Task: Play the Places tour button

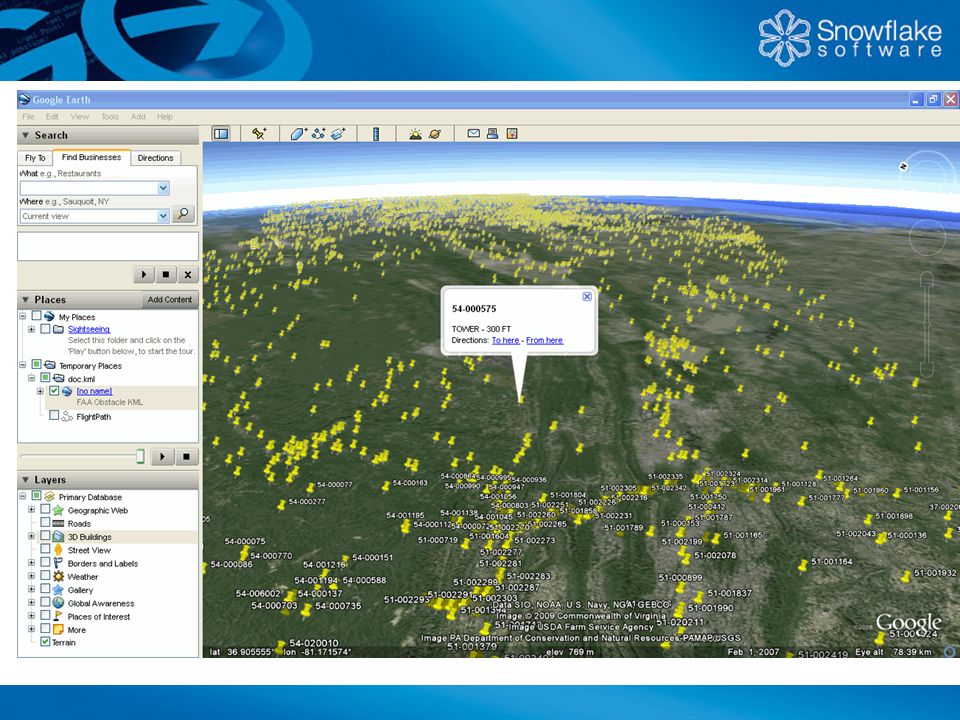Action: [x=162, y=456]
